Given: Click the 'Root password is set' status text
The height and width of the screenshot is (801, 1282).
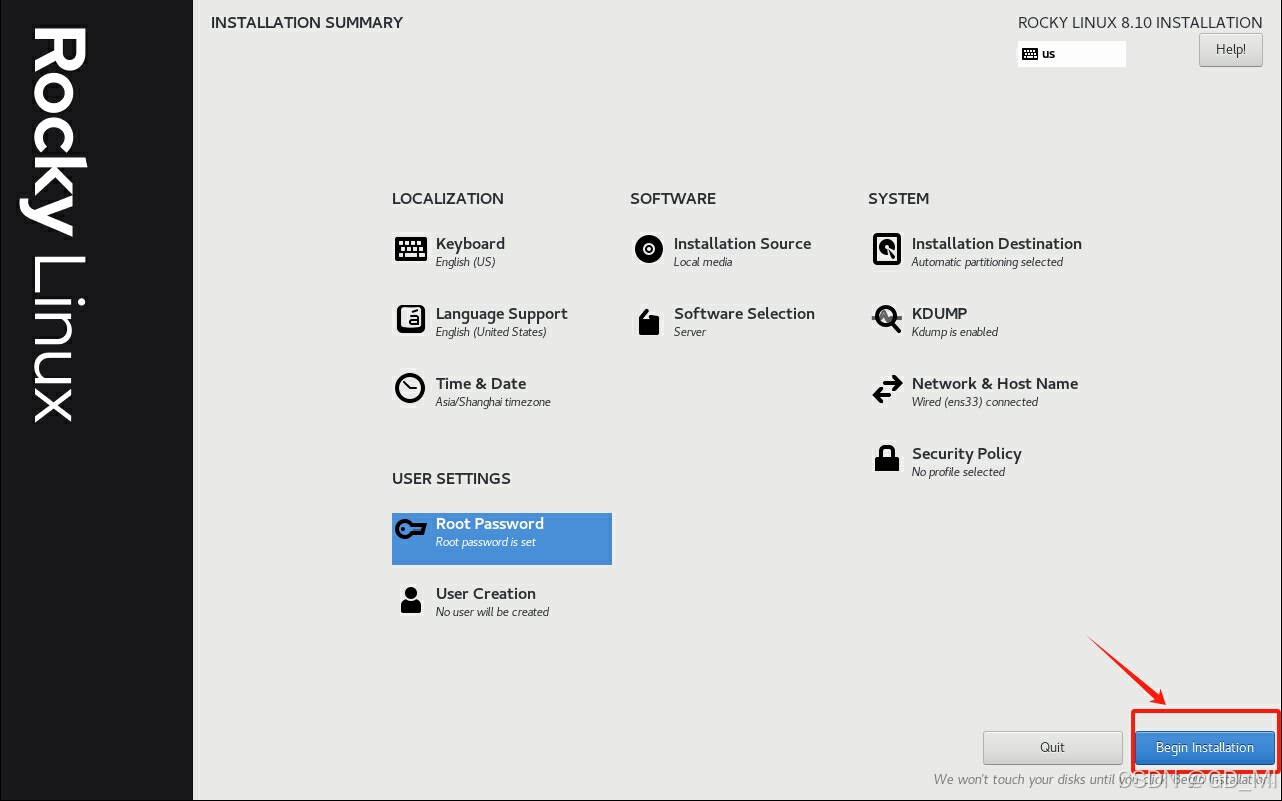Looking at the screenshot, I should [x=486, y=542].
